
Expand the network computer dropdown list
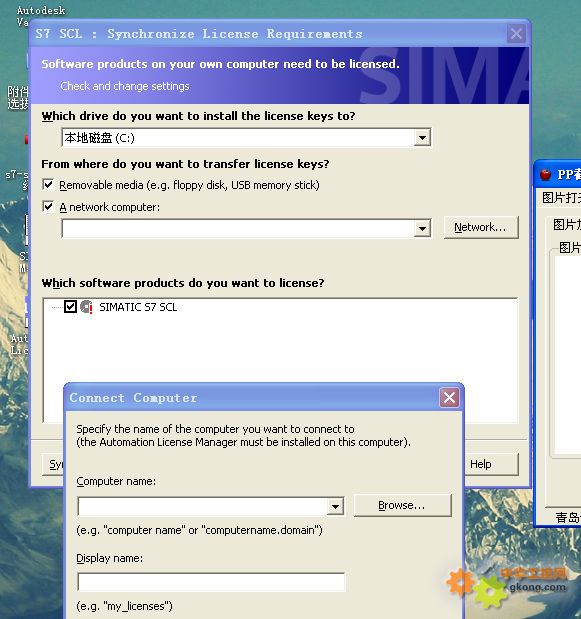(x=422, y=229)
